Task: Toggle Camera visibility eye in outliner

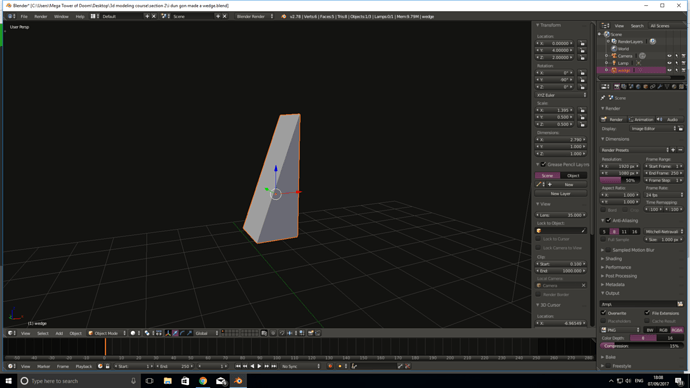Action: pyautogui.click(x=669, y=56)
